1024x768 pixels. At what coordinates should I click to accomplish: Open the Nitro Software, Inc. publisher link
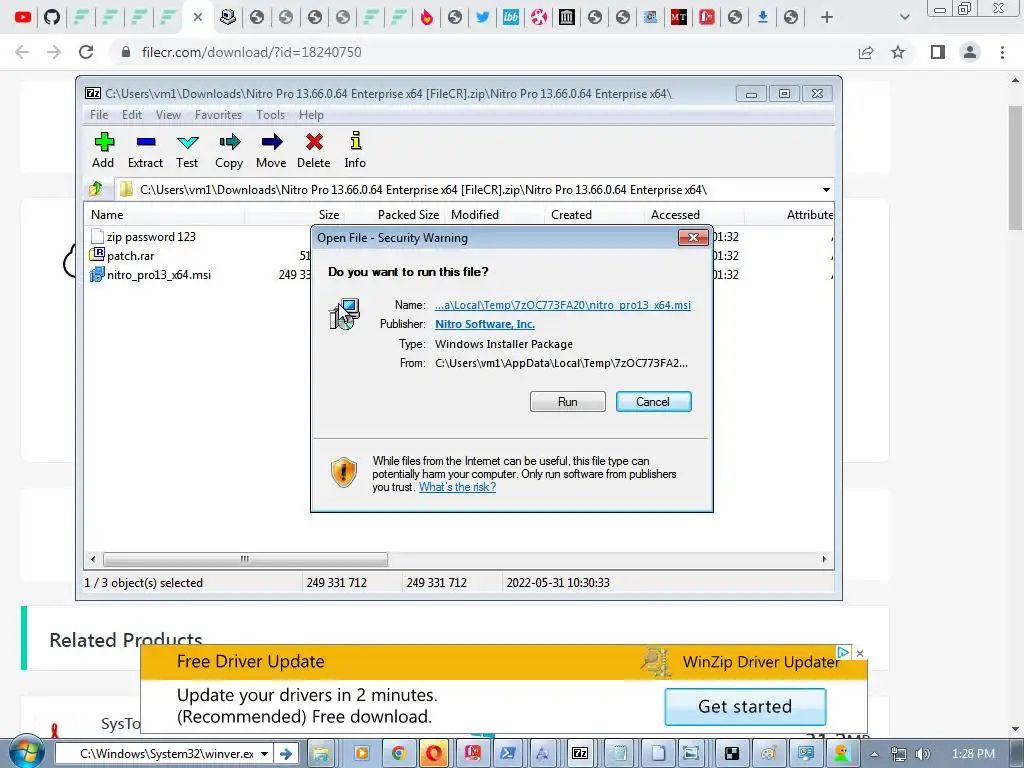[485, 324]
